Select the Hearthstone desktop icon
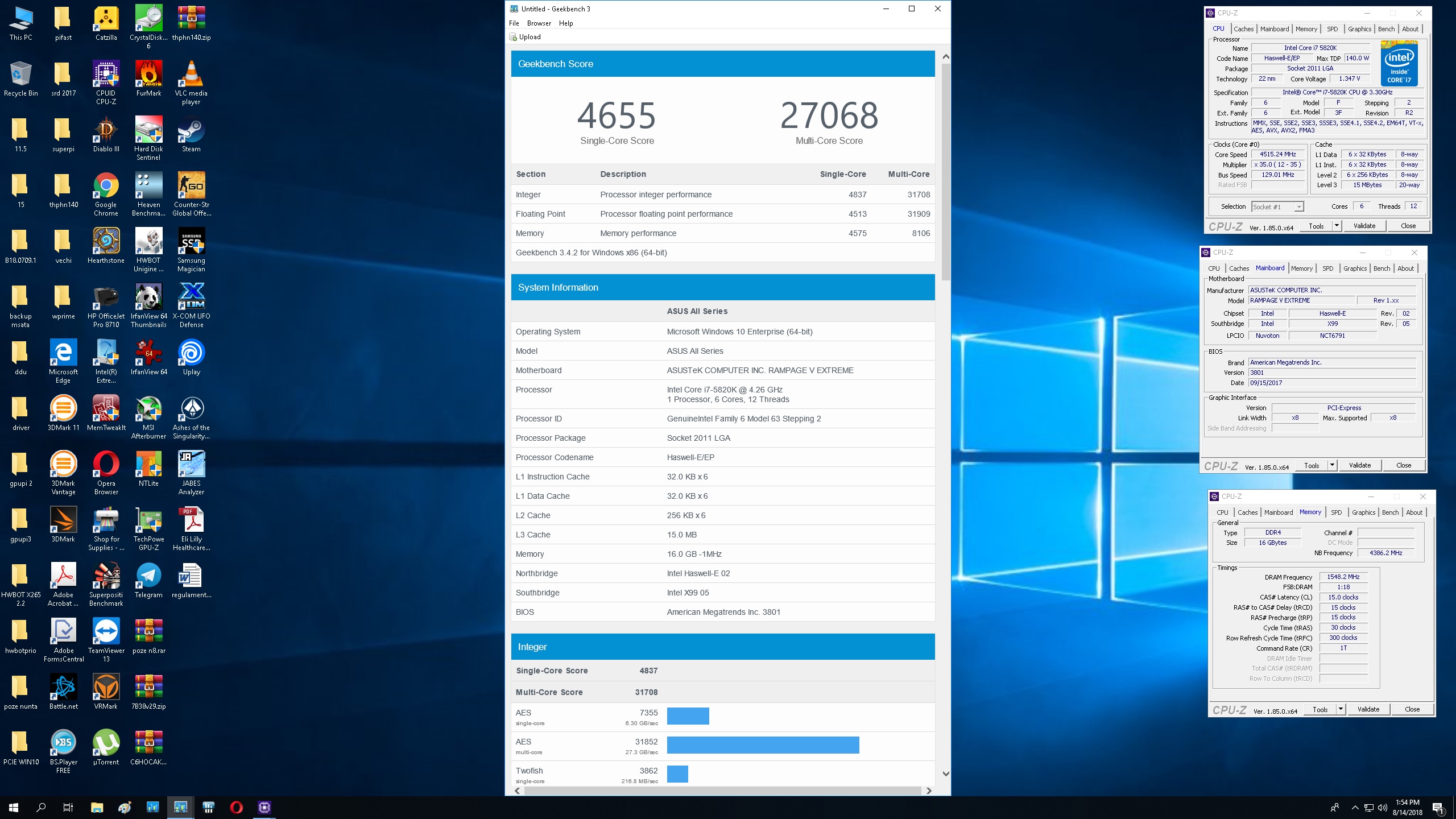1456x819 pixels. pos(106,246)
